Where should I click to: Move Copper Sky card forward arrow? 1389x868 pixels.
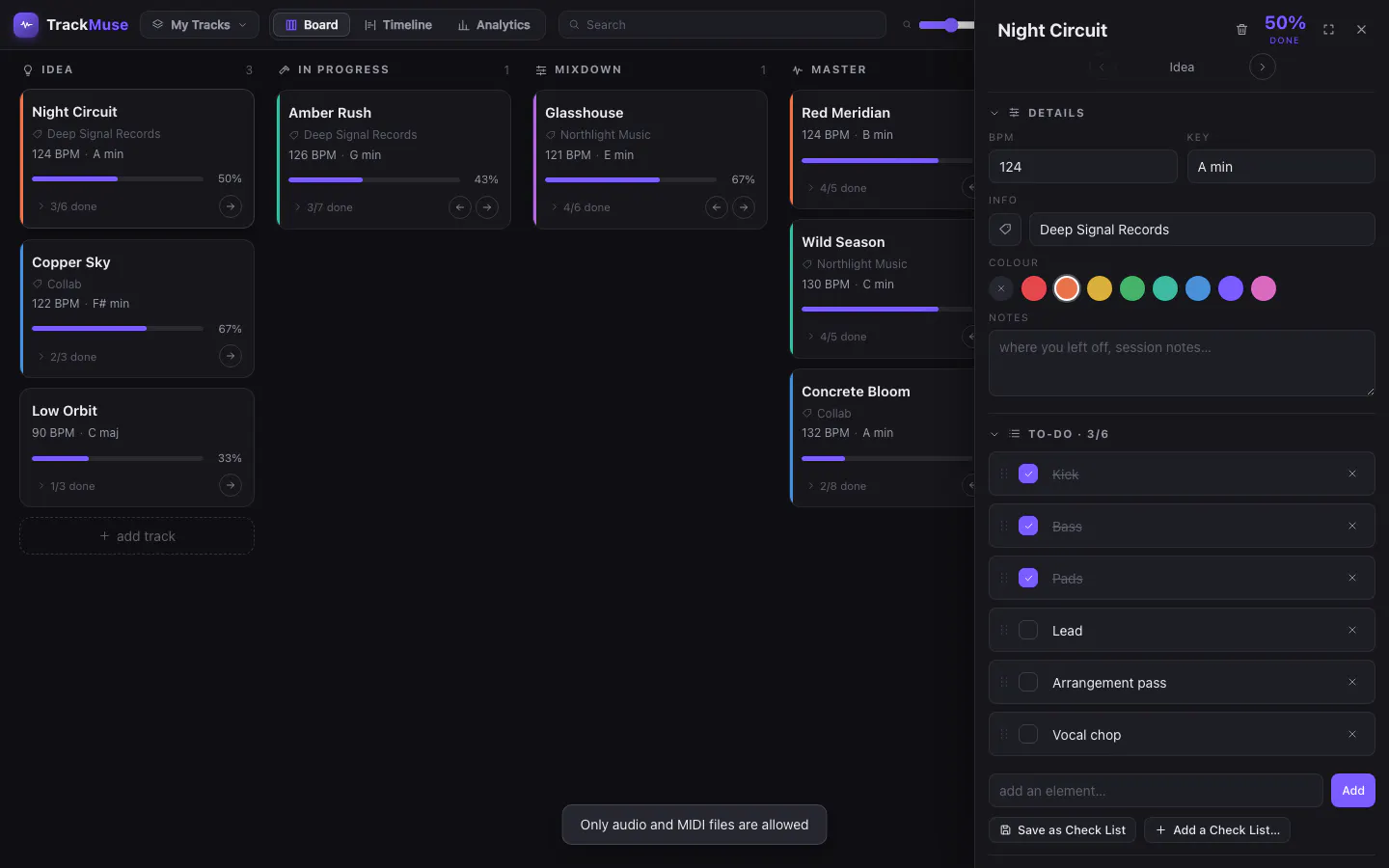[230, 357]
